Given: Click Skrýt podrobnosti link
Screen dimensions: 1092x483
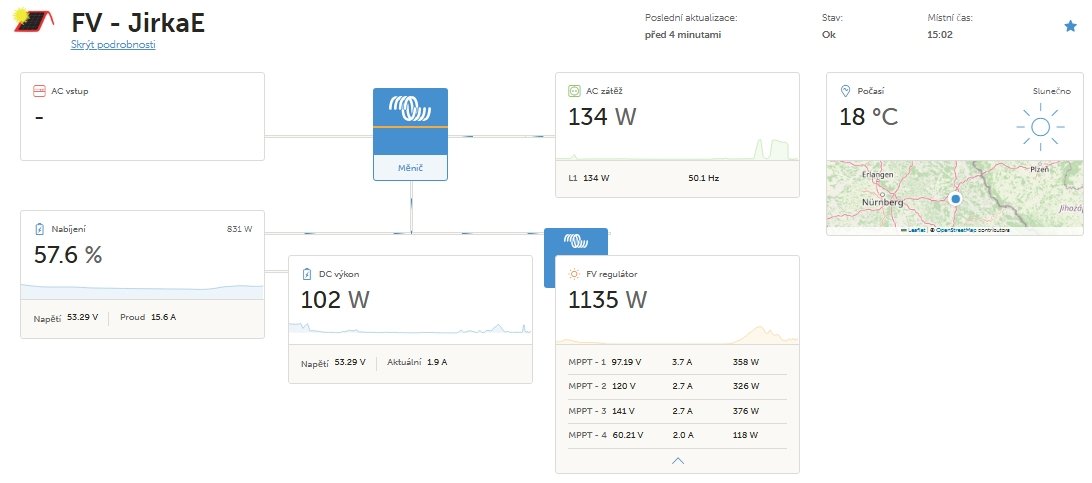Looking at the screenshot, I should [112, 45].
